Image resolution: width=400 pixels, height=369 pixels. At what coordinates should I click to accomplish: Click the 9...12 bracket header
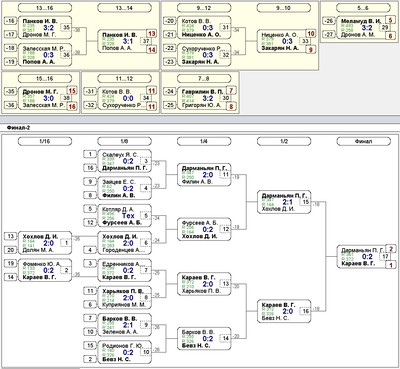coord(204,8)
